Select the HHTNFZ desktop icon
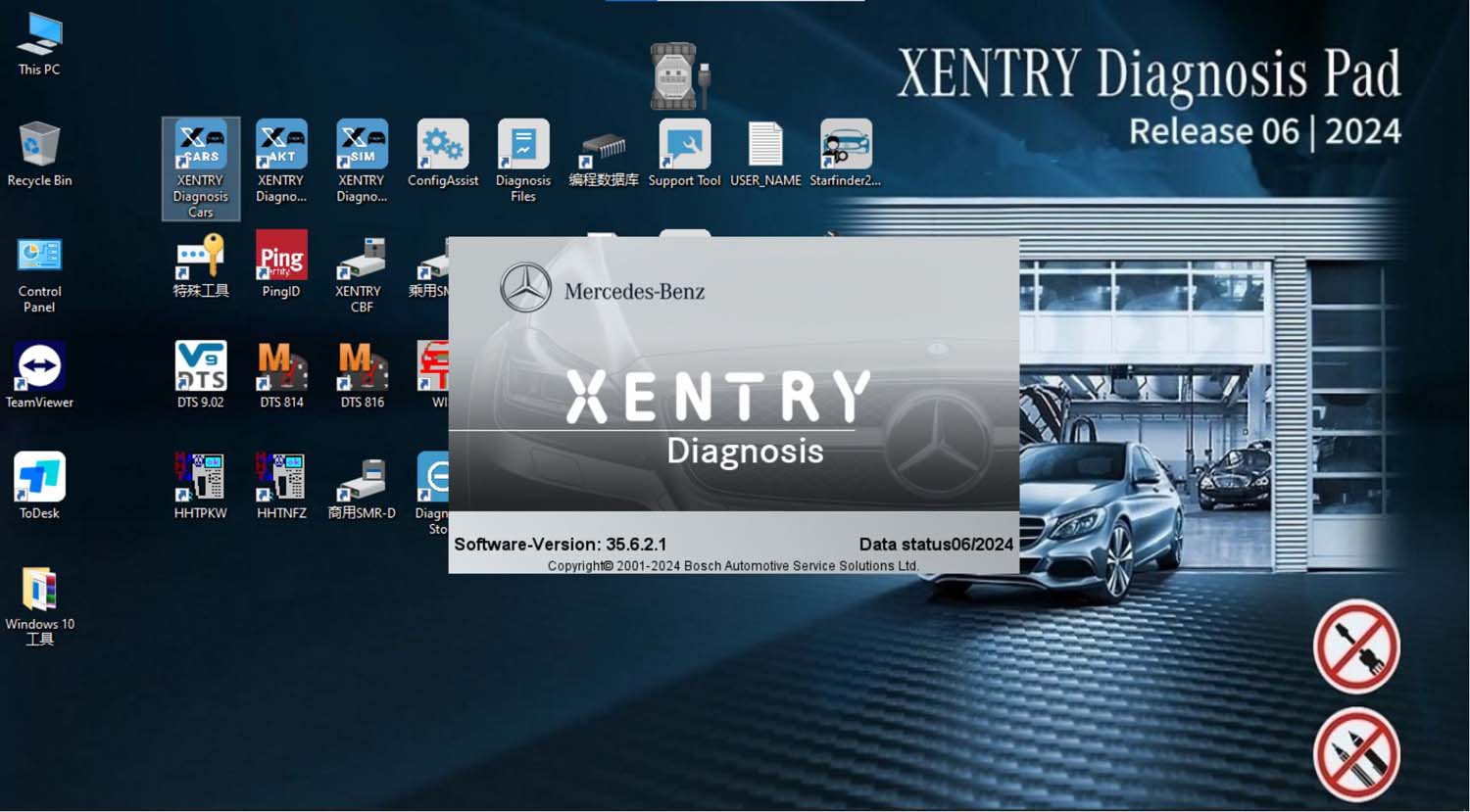1470x812 pixels. point(281,478)
